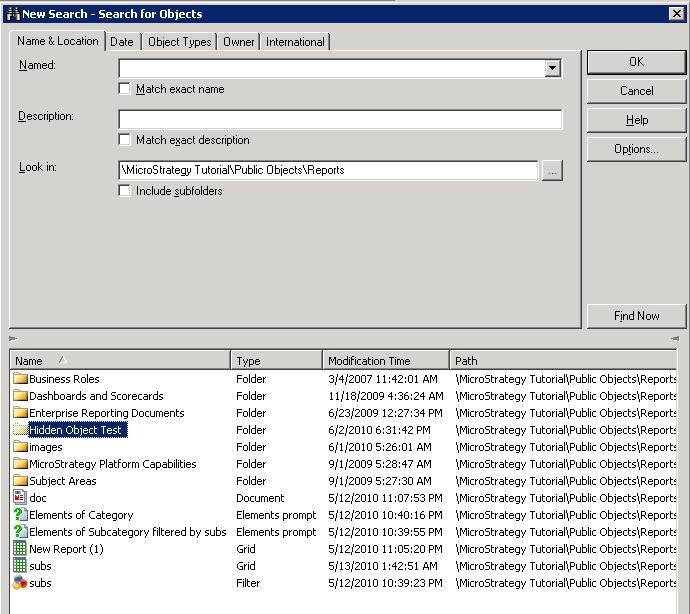The image size is (690, 614).
Task: Click the Hidden Object Test folder icon
Action: [x=20, y=430]
